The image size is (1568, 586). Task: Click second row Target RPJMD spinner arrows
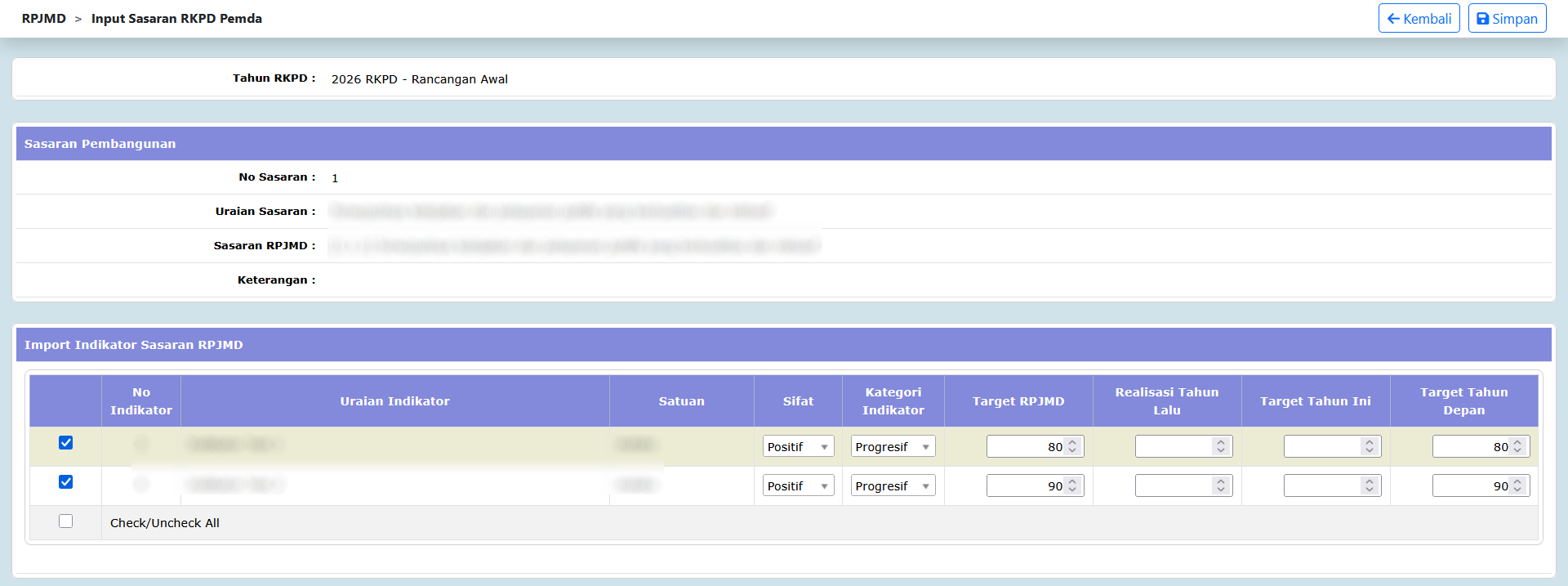tap(1072, 486)
